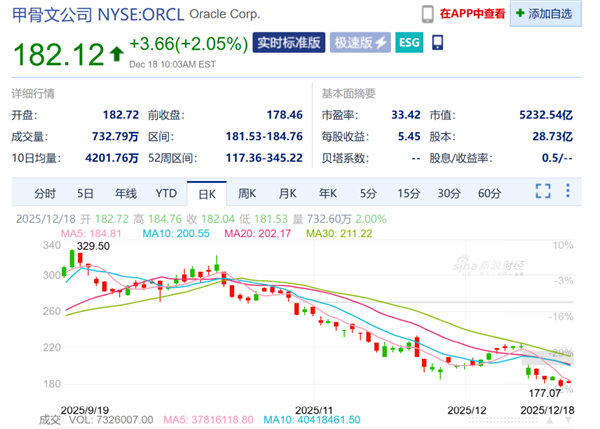Switch to 极速版 quote mode
Viewport: 600px width, 429px height.
tap(361, 43)
